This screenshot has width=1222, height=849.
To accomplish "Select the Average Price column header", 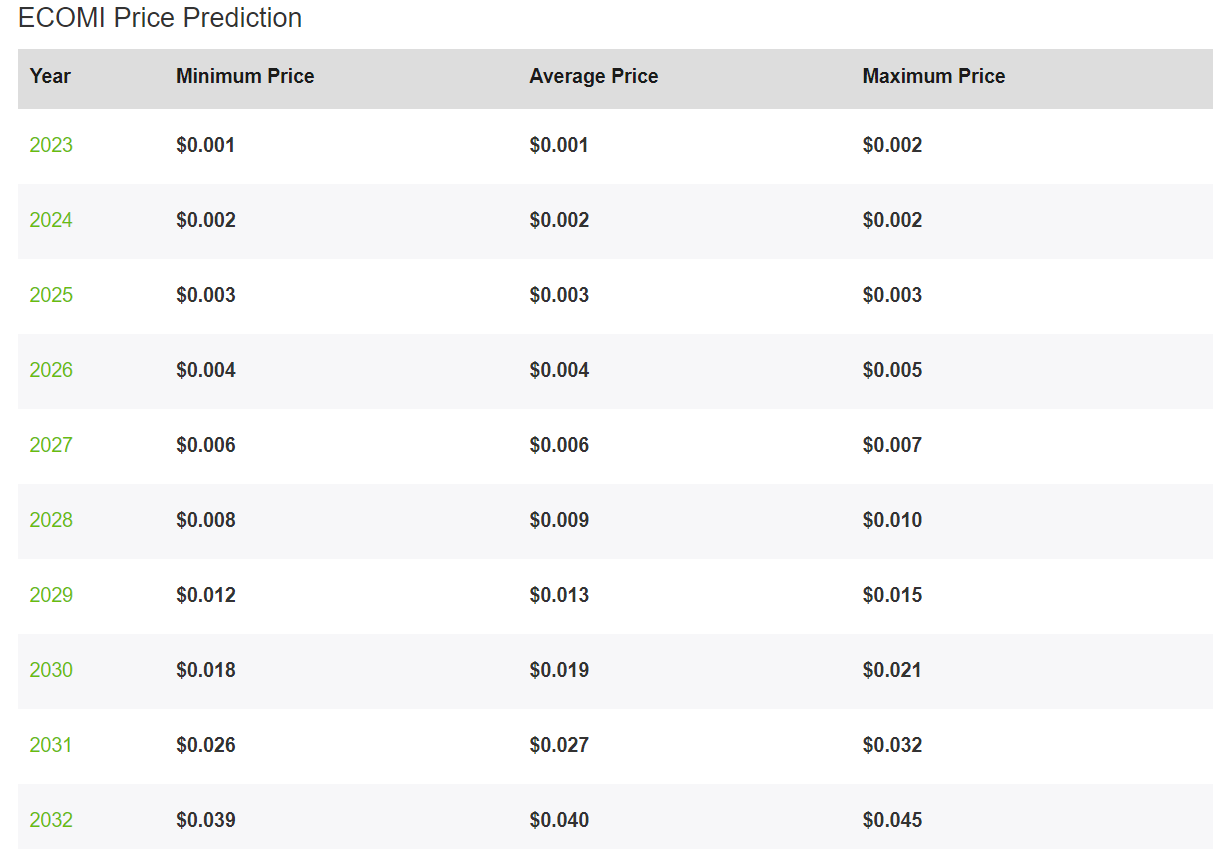I will (594, 76).
